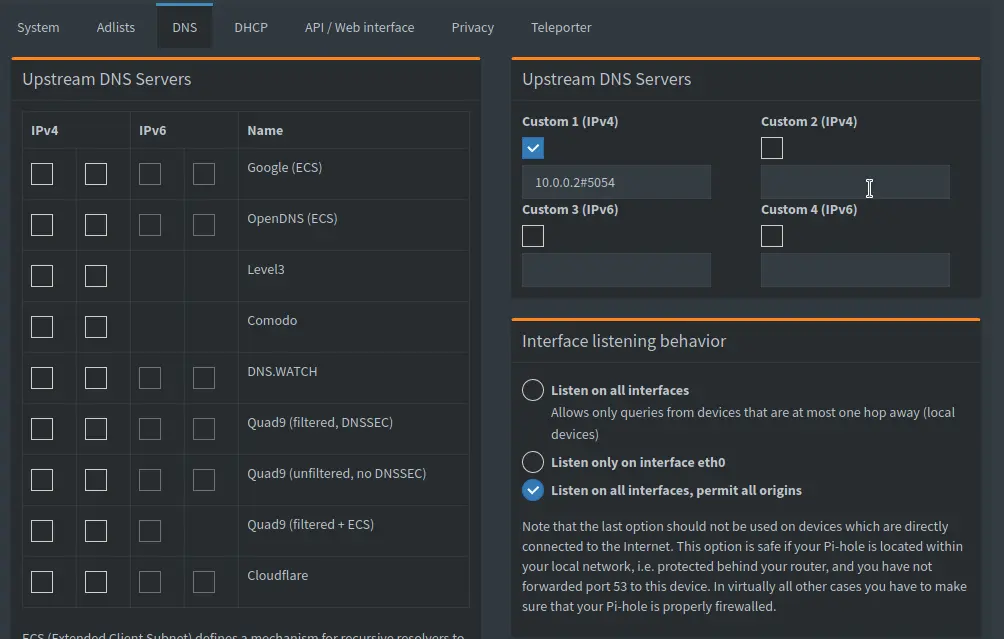The image size is (1004, 639).
Task: Tick second IPv4 checkbox for OpenDNS (ECS)
Action: click(96, 225)
